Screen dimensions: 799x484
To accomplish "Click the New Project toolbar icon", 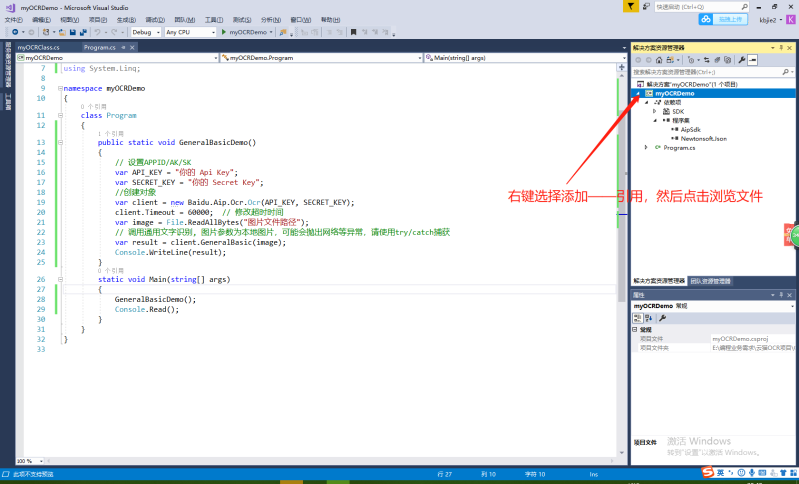I will tap(46, 32).
